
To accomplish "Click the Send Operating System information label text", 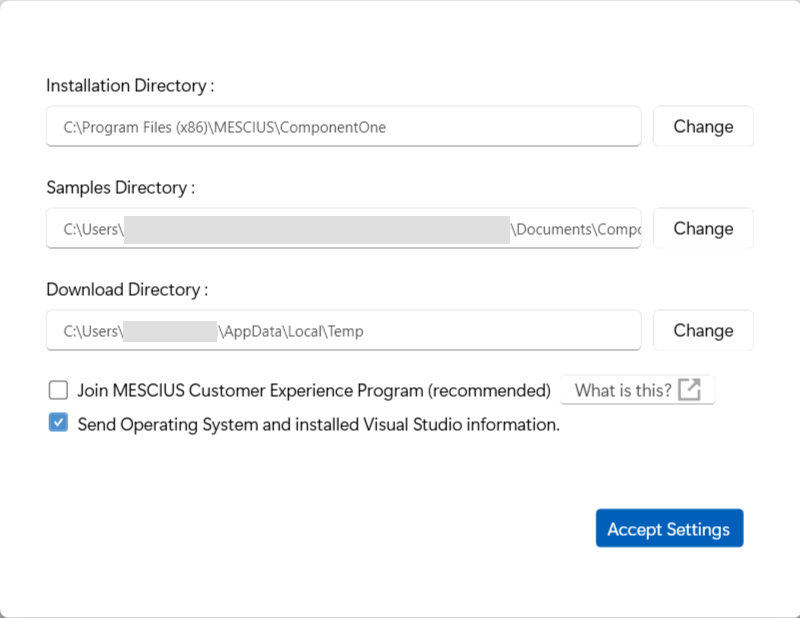I will click(x=318, y=424).
